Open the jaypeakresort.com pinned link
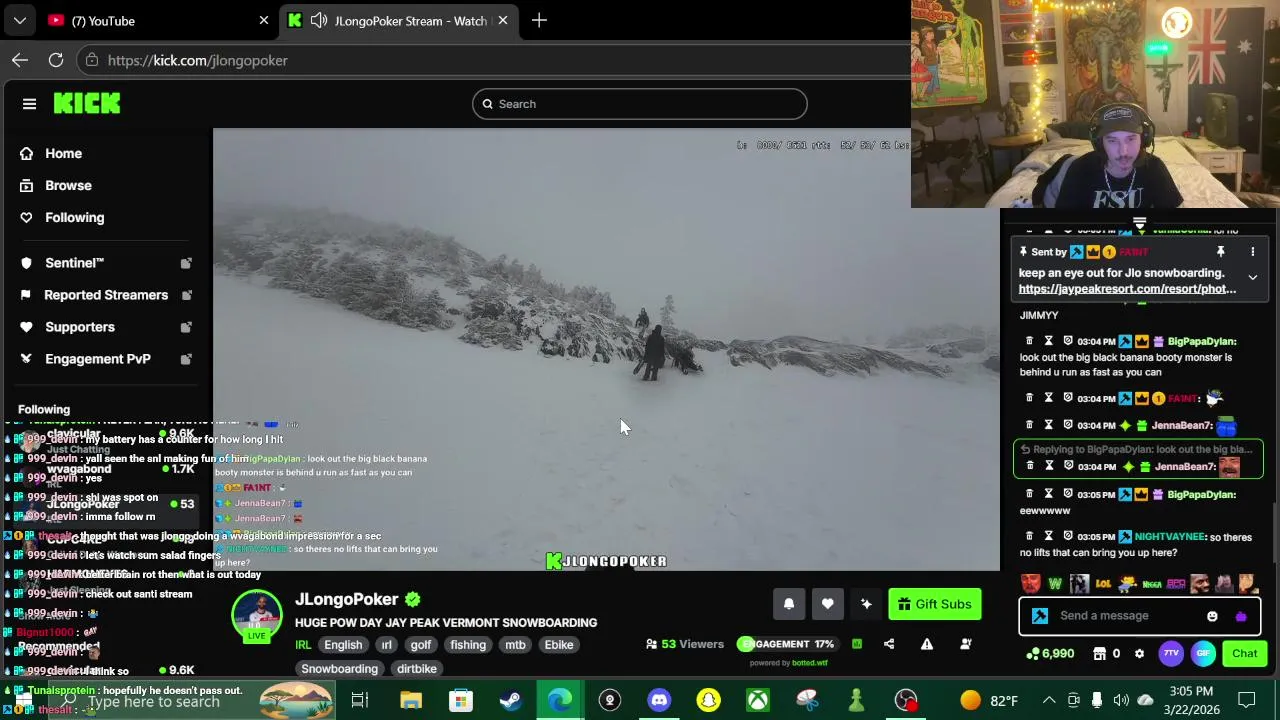Viewport: 1280px width, 720px height. pos(1127,289)
